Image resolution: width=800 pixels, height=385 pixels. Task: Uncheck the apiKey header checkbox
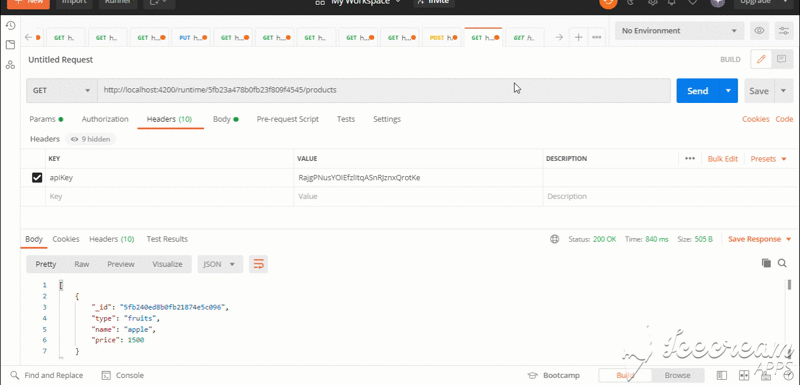(37, 177)
